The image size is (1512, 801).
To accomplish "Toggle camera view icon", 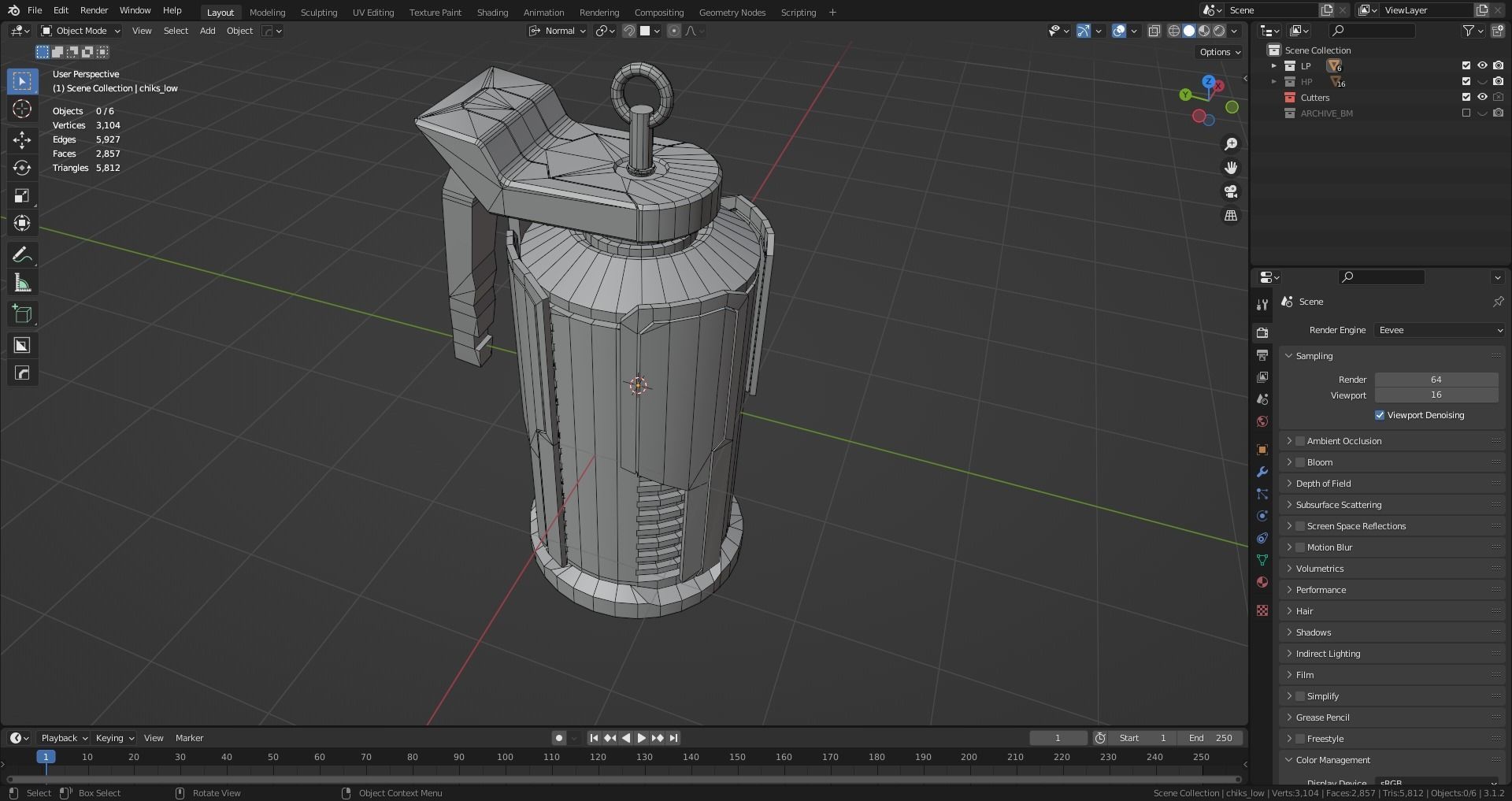I will tap(1231, 191).
